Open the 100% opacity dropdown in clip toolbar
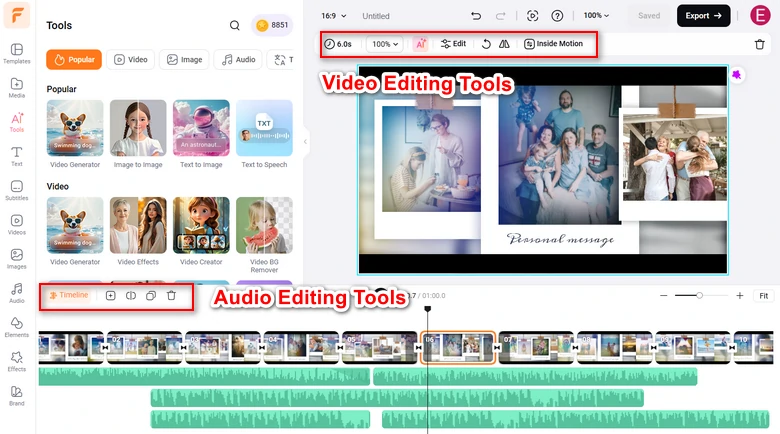 tap(385, 44)
